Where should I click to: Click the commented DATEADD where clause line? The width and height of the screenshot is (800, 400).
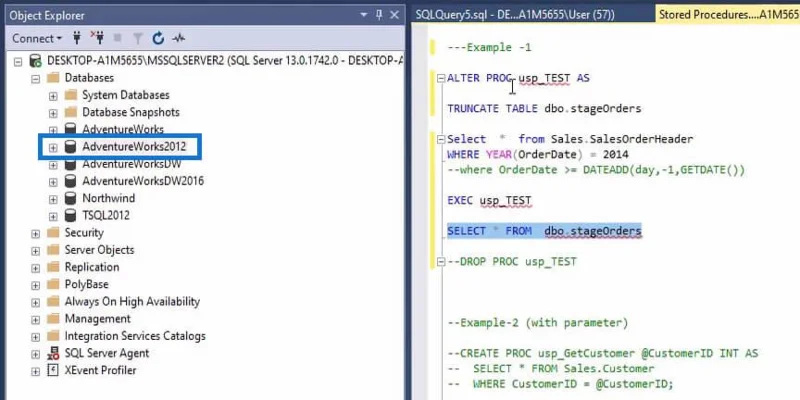coord(596,170)
